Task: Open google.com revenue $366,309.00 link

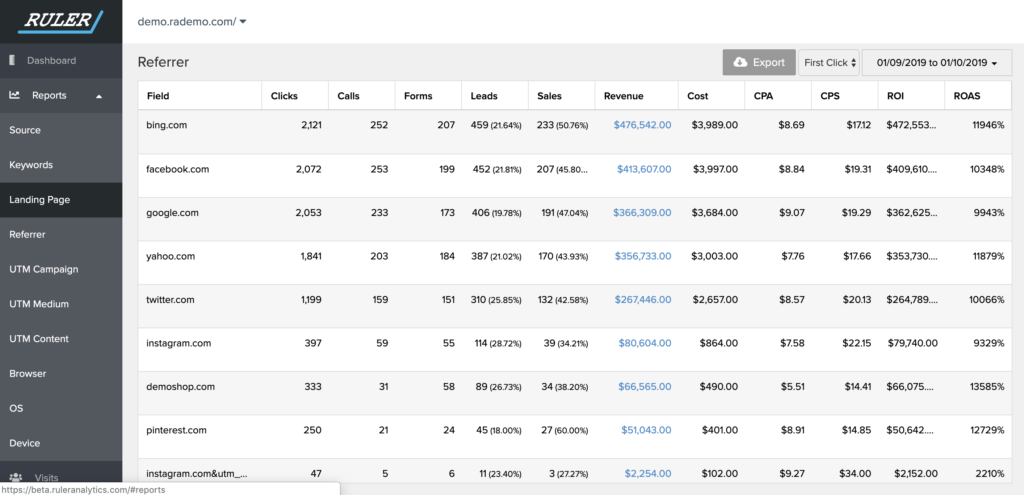Action: (x=642, y=213)
